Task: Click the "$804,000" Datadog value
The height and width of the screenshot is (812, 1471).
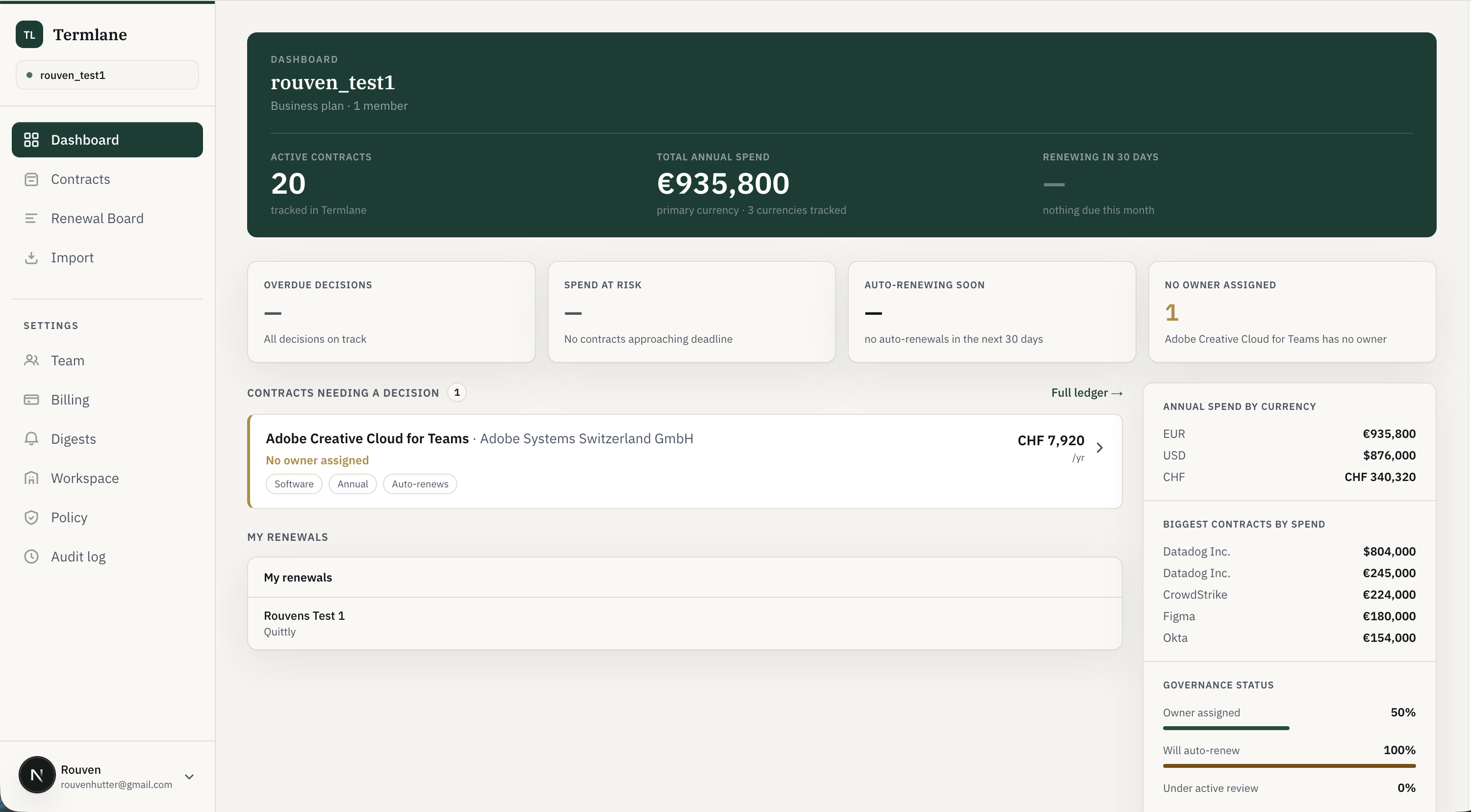Action: click(1389, 552)
